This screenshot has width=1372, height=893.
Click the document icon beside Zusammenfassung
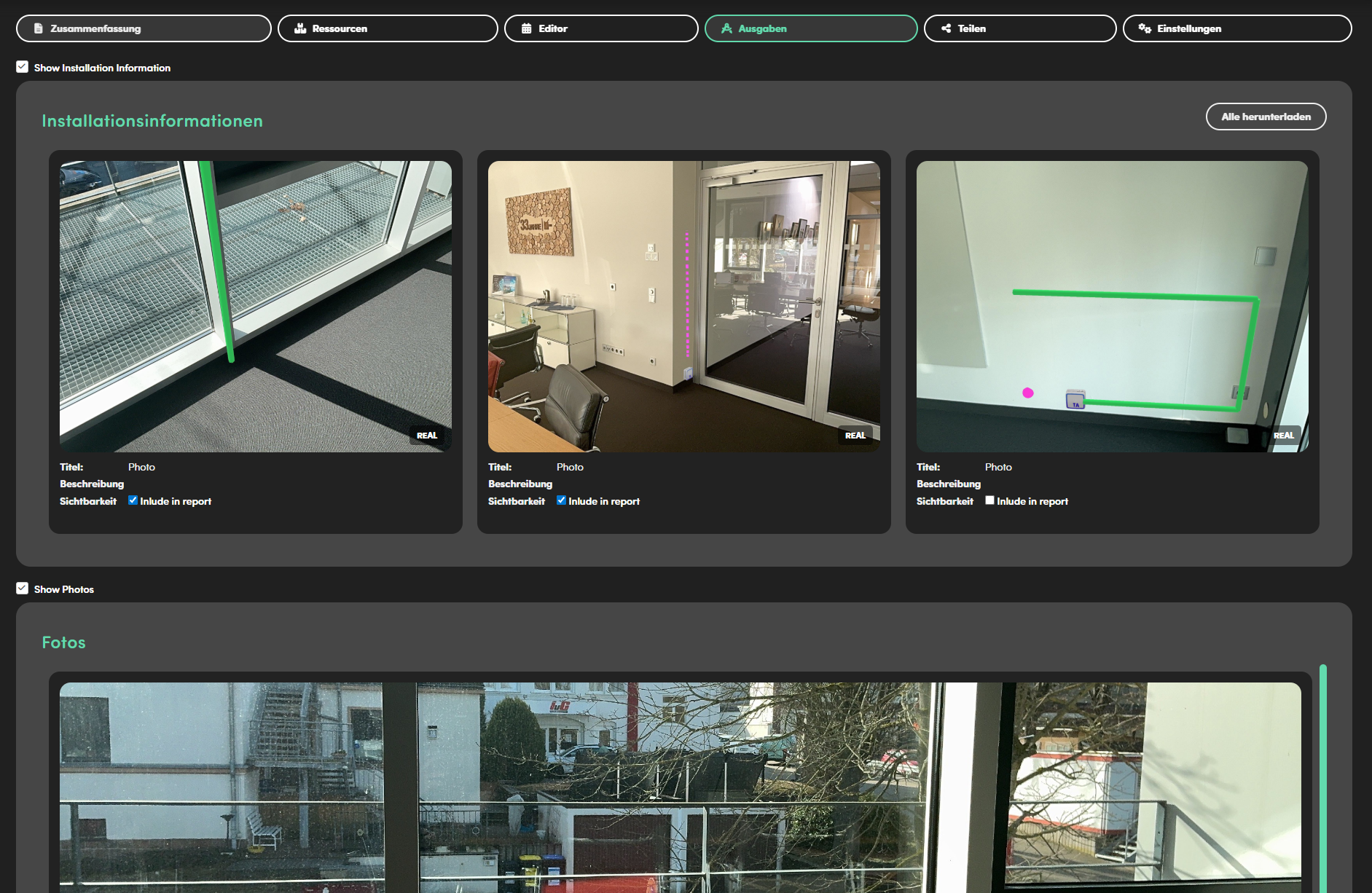click(x=39, y=28)
